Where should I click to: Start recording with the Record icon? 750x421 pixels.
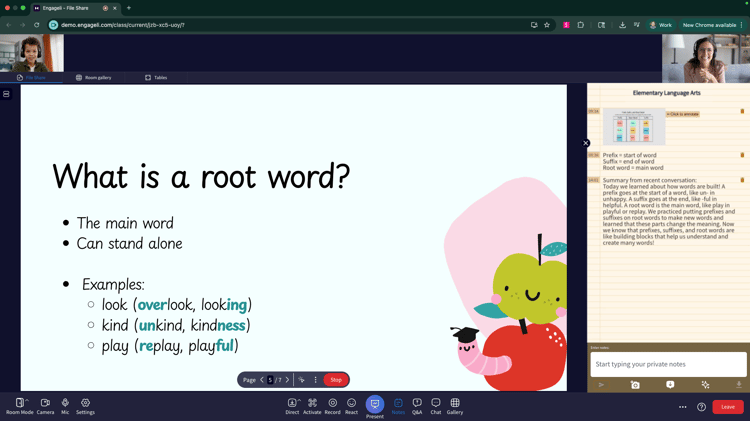click(332, 403)
